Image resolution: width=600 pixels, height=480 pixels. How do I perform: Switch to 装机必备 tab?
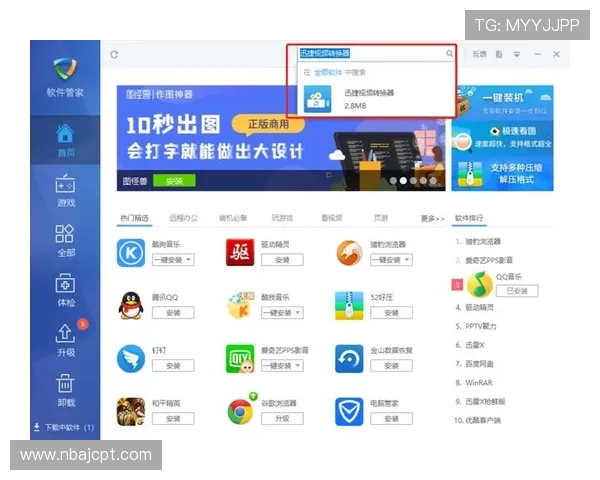click(233, 218)
